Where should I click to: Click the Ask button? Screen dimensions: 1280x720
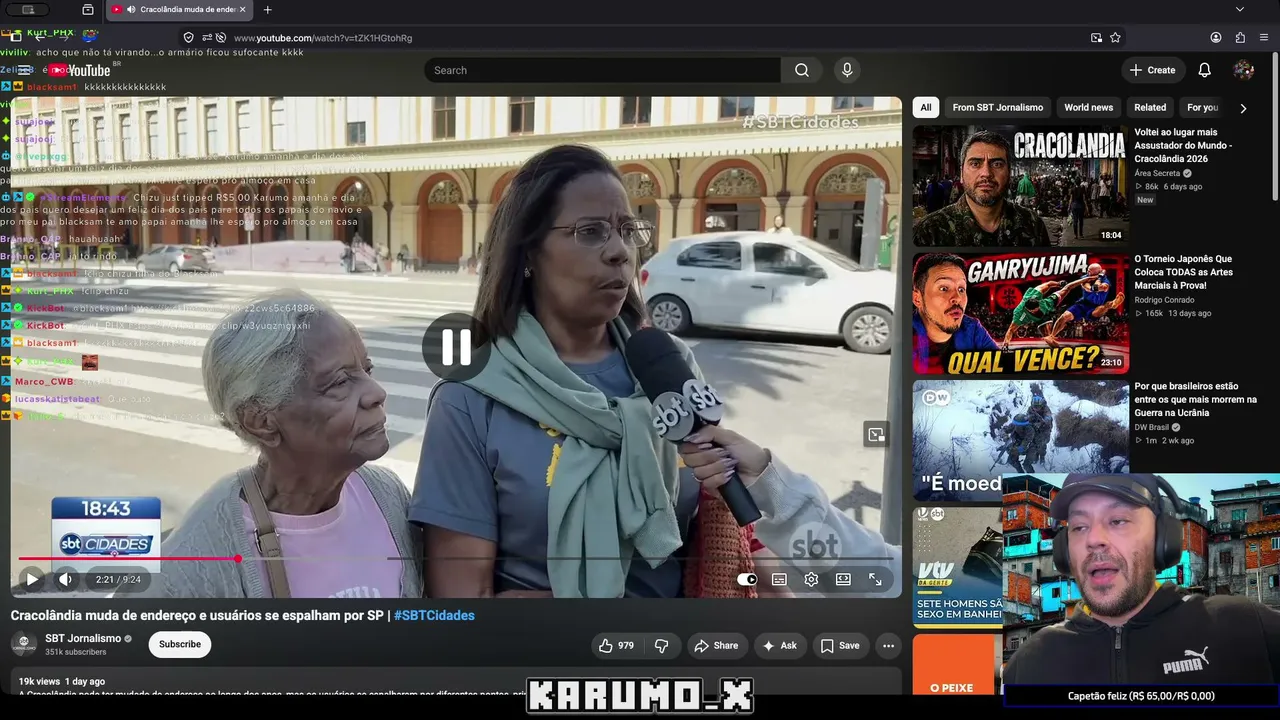pyautogui.click(x=779, y=646)
